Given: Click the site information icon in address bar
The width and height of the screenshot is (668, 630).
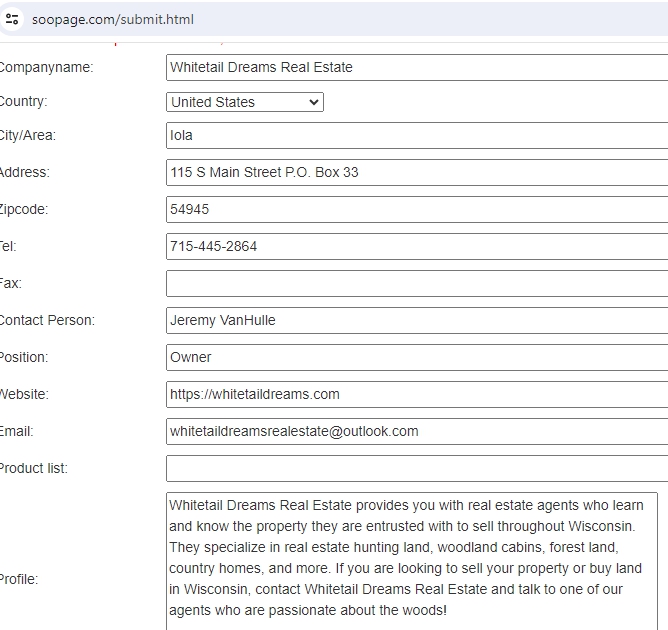Looking at the screenshot, I should [x=12, y=19].
